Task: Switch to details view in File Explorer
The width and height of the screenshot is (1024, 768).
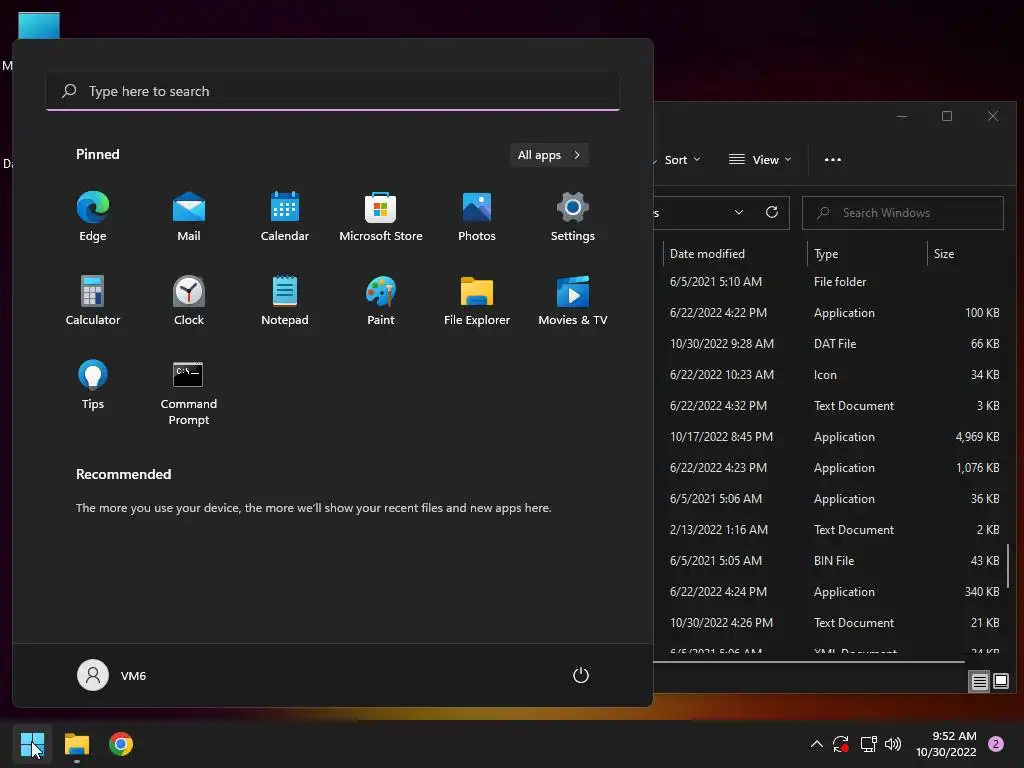Action: coord(979,682)
